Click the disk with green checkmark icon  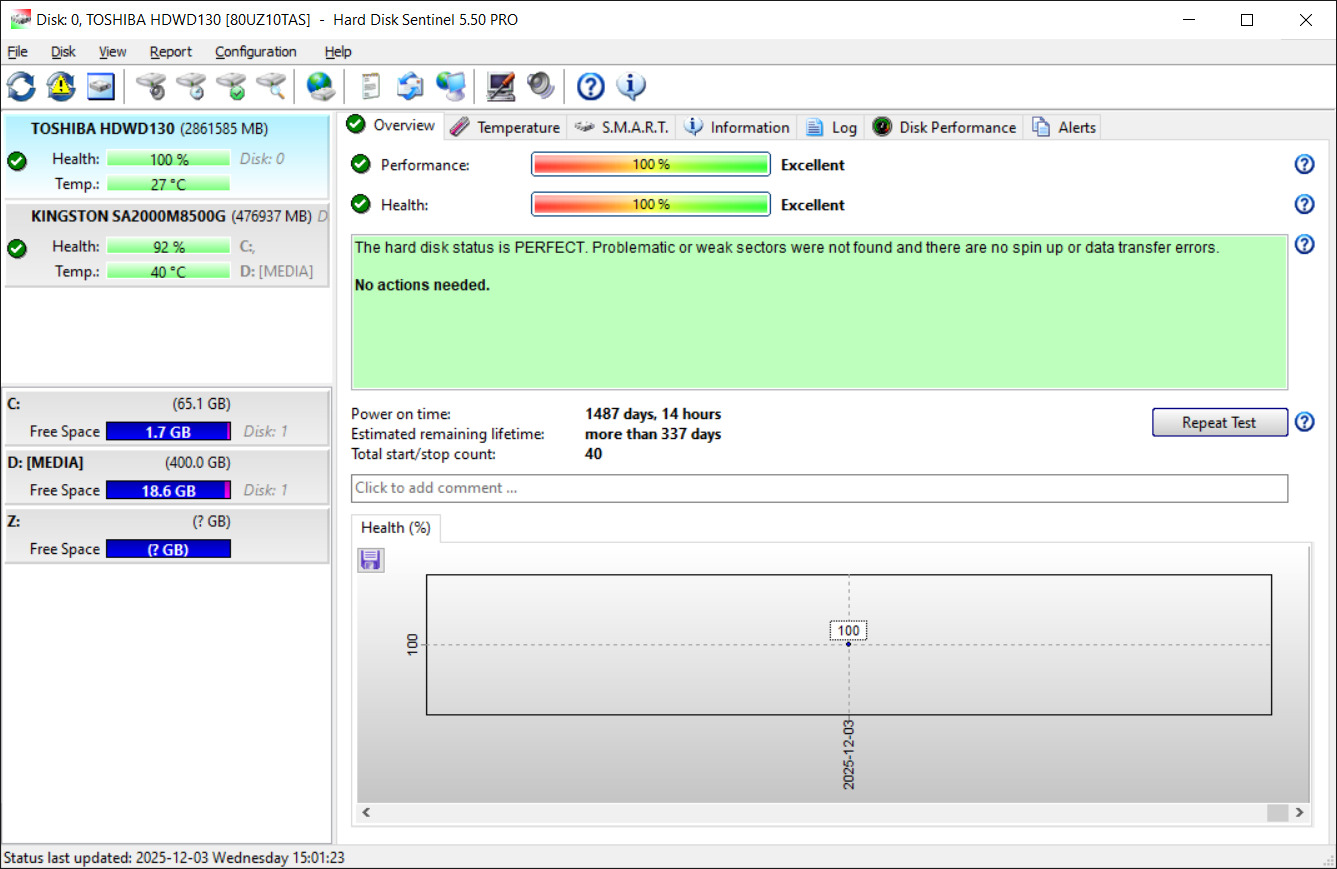(231, 87)
